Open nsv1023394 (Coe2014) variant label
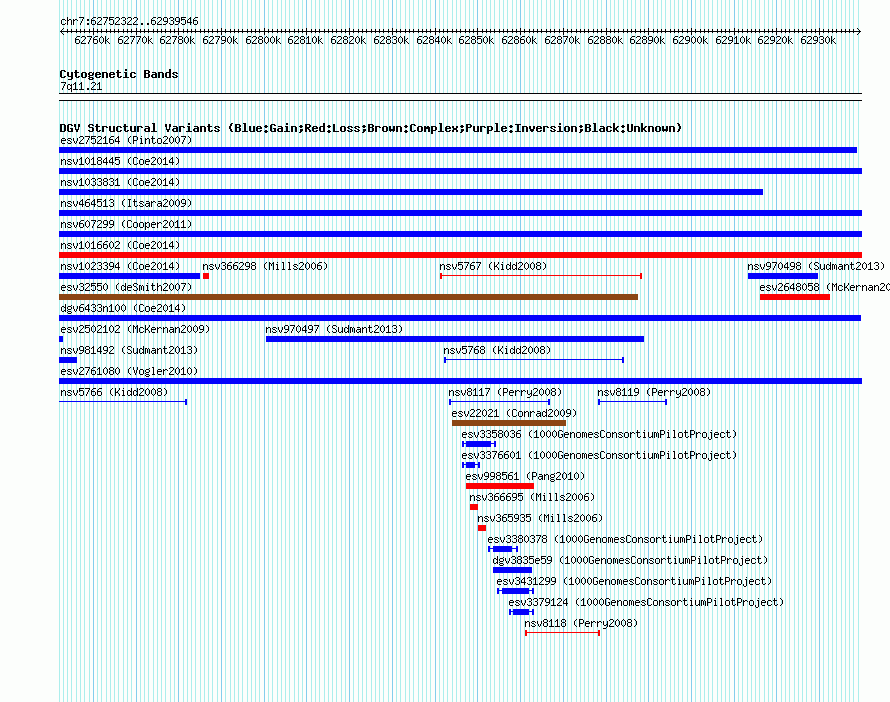 point(120,266)
